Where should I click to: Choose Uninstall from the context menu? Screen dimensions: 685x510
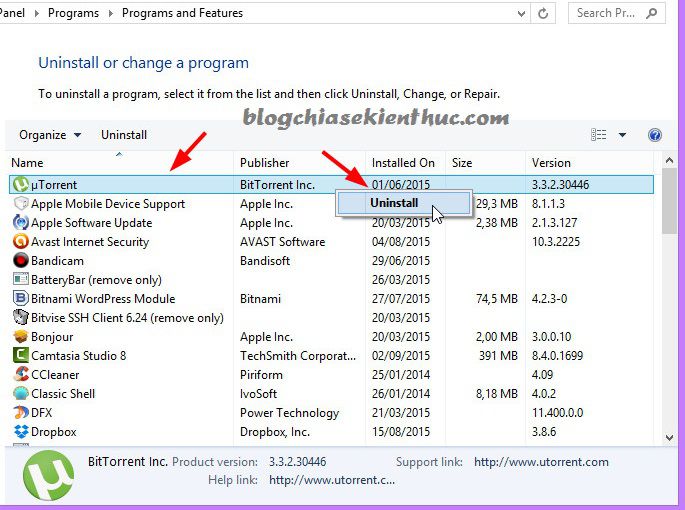404,203
